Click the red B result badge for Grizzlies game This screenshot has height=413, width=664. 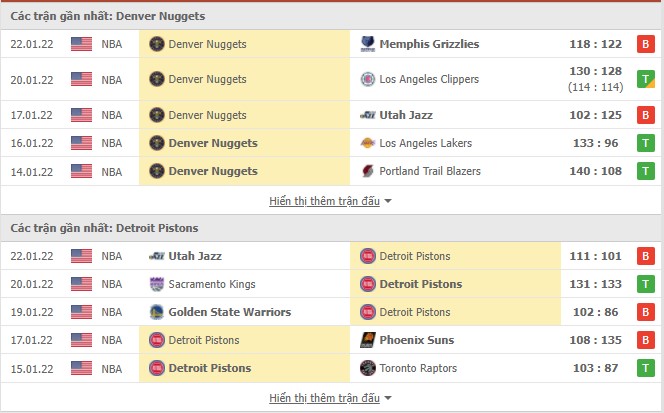point(647,44)
